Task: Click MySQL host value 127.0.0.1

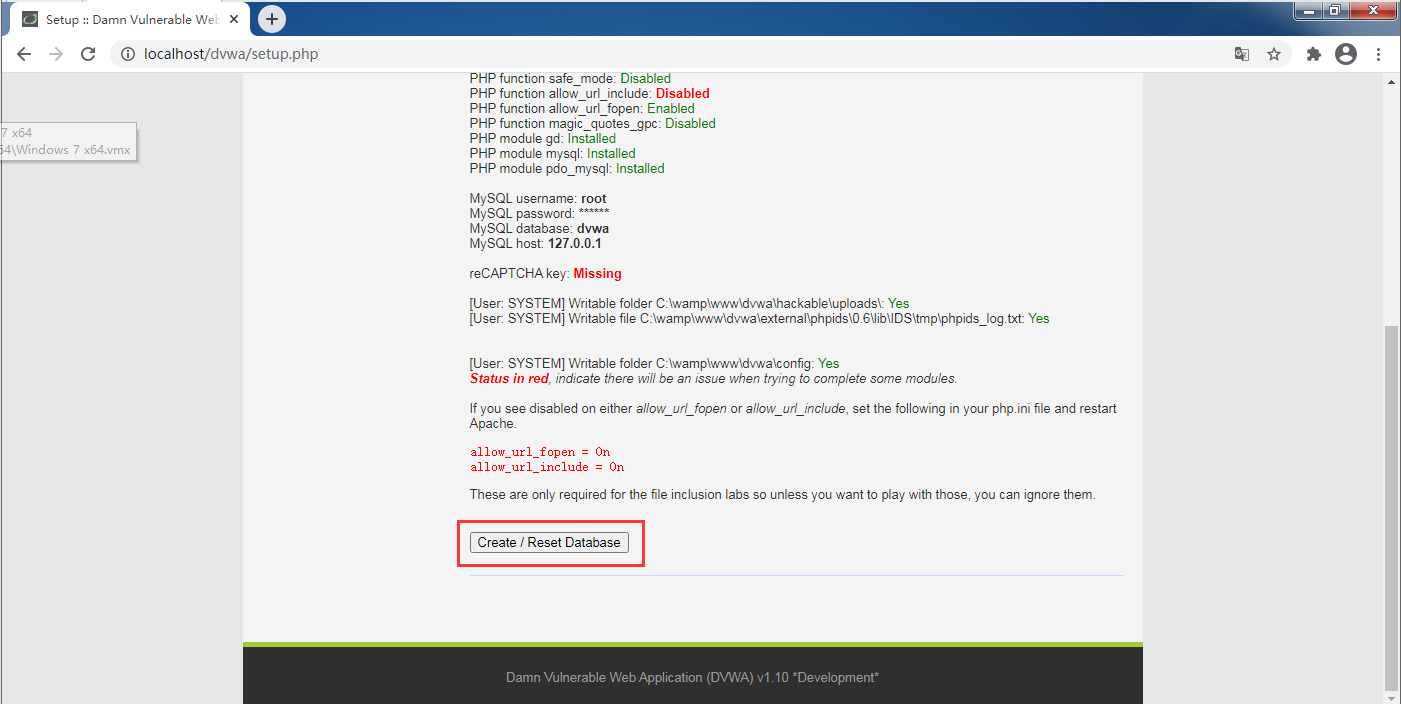Action: click(575, 243)
